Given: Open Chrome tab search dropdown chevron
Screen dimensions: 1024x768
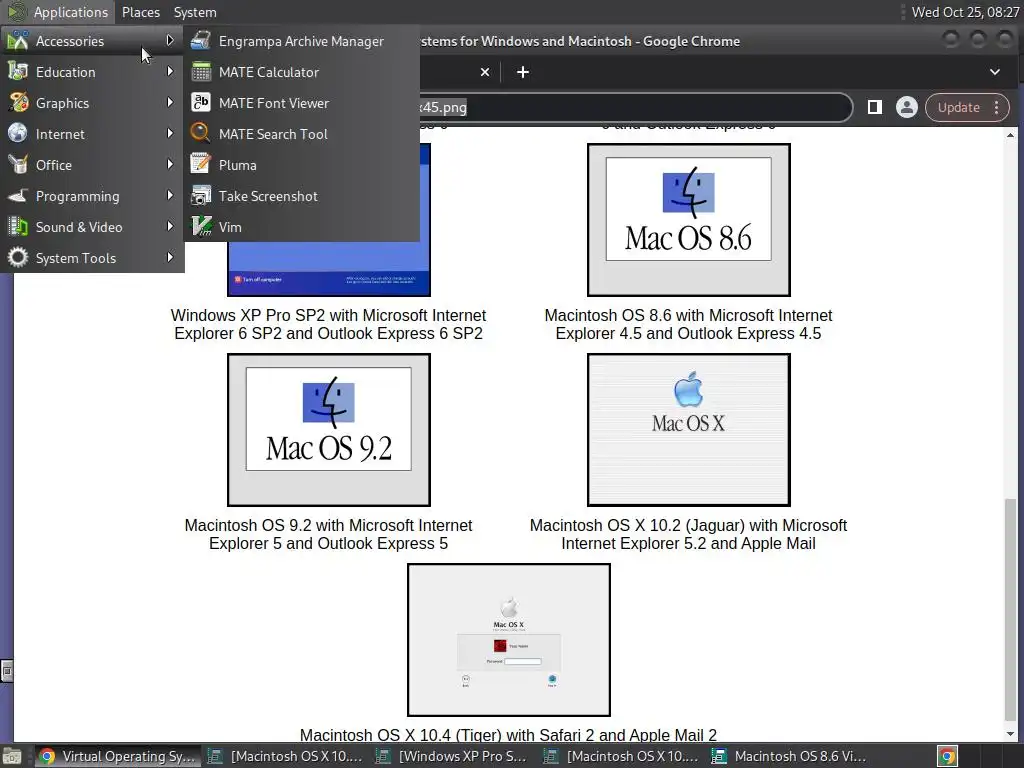Looking at the screenshot, I should (995, 72).
